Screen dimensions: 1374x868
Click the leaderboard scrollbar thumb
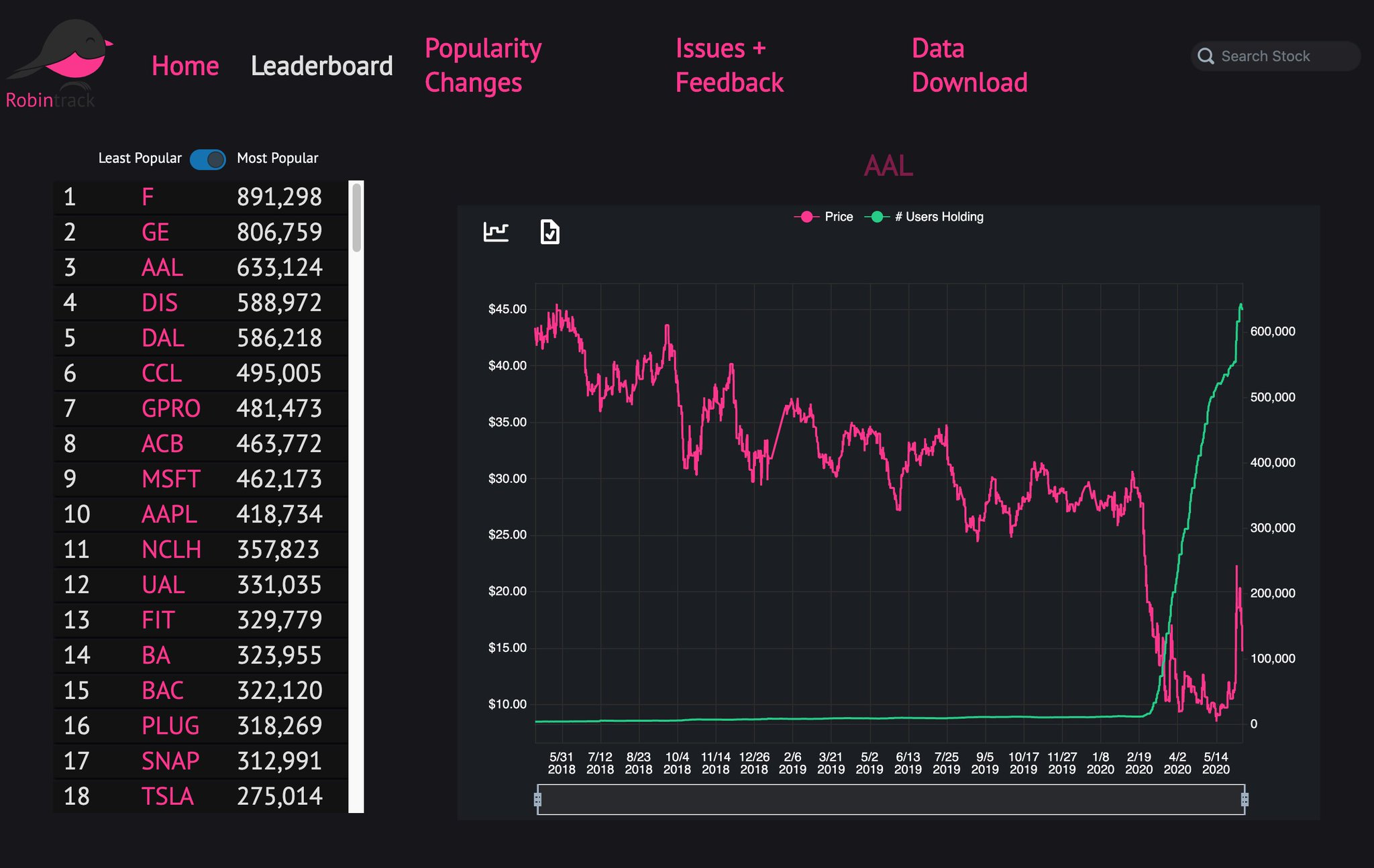pyautogui.click(x=357, y=218)
